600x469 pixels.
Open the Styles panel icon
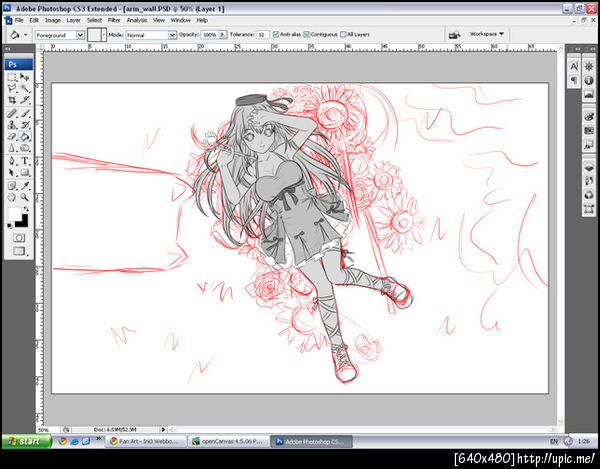589,145
